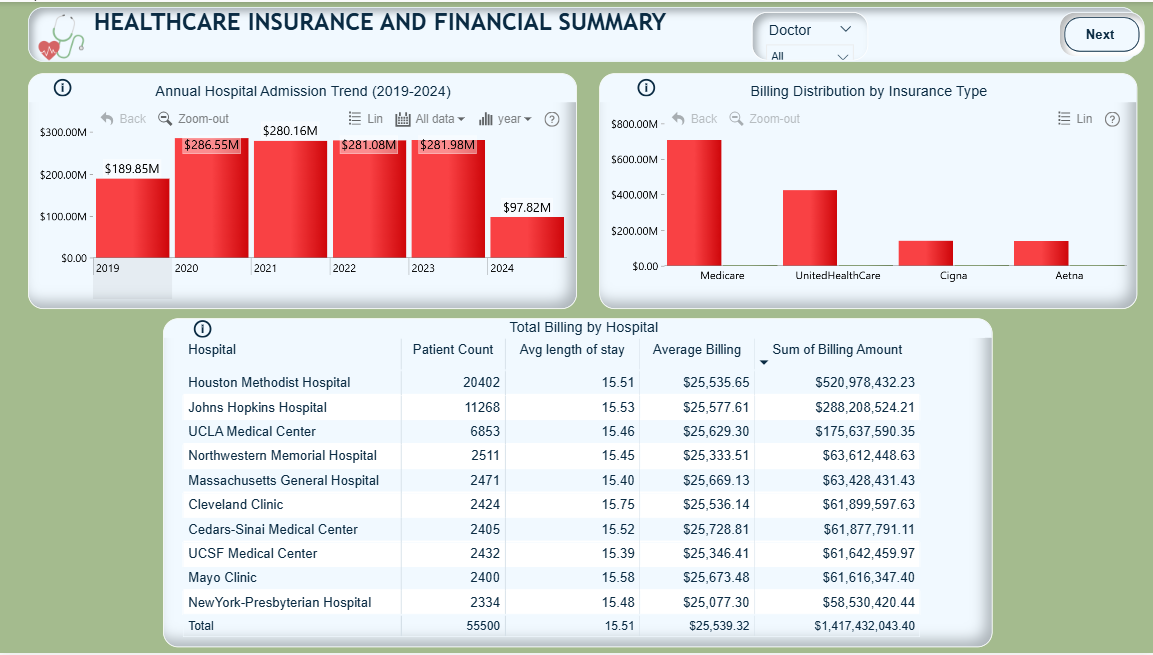Toggle Lin scale on Billing Distribution chart
The width and height of the screenshot is (1153, 655).
(1075, 119)
